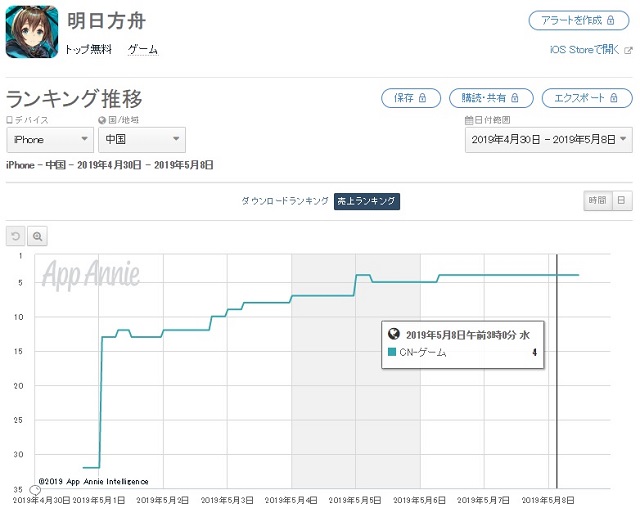Select the 売上ランキング tab
The height and width of the screenshot is (508, 640).
(367, 201)
